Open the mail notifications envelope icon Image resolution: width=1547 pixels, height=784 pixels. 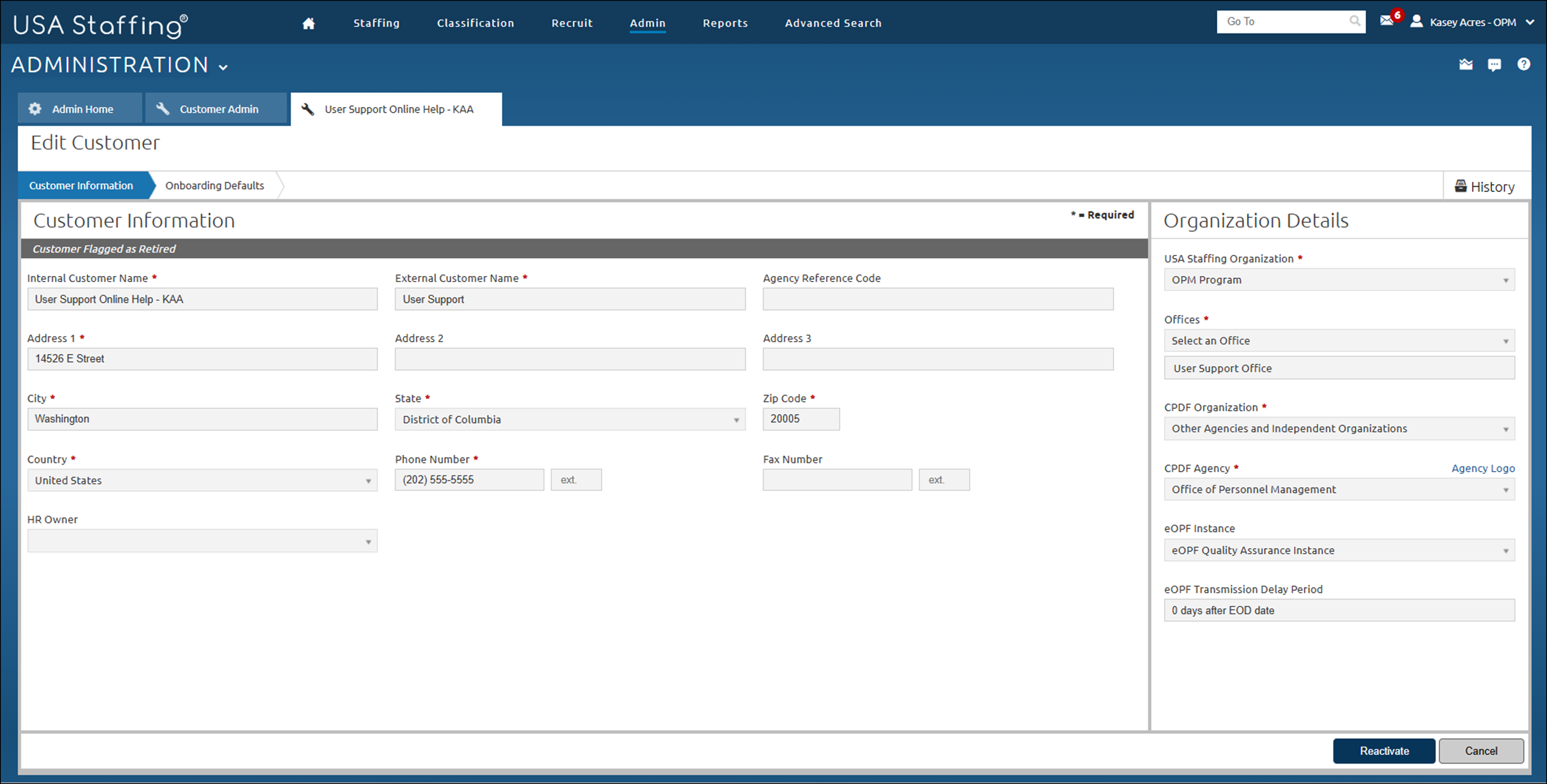1386,21
